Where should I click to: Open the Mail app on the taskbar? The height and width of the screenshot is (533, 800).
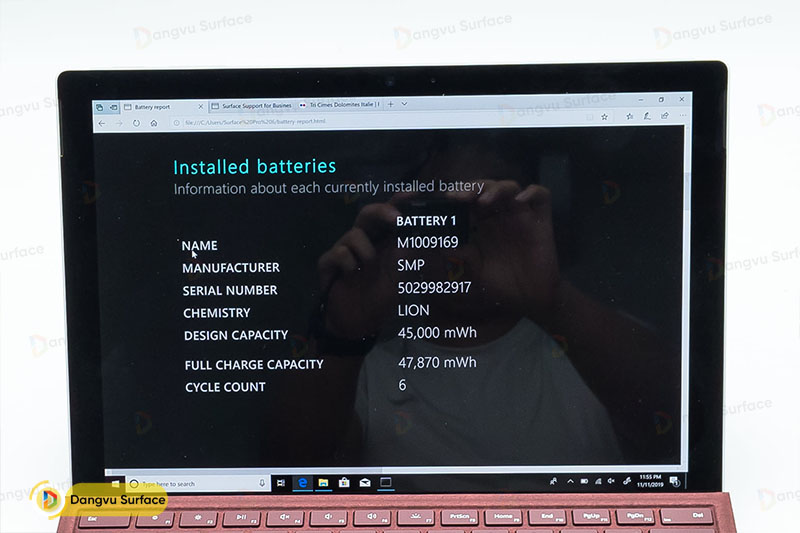(364, 483)
